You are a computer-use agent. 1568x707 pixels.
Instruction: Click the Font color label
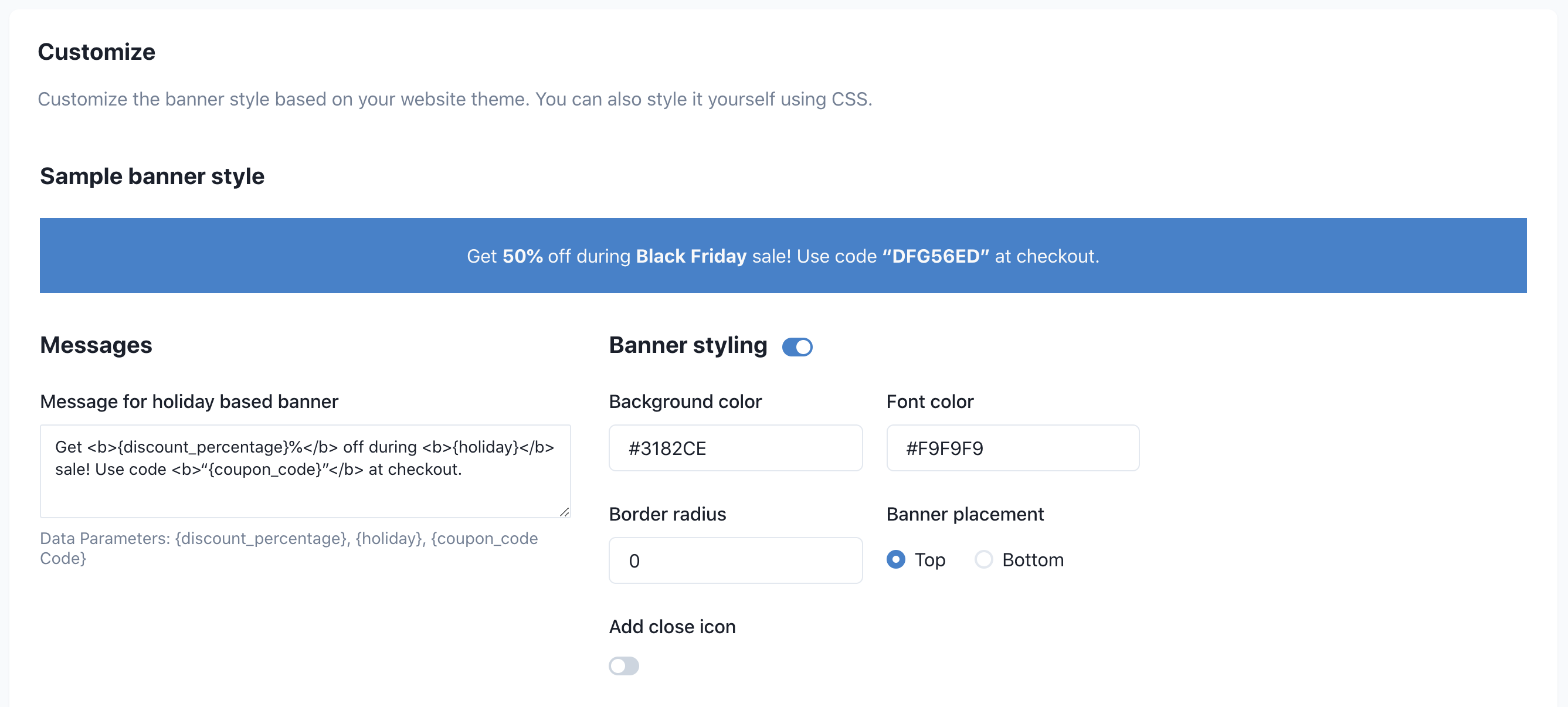pos(929,402)
